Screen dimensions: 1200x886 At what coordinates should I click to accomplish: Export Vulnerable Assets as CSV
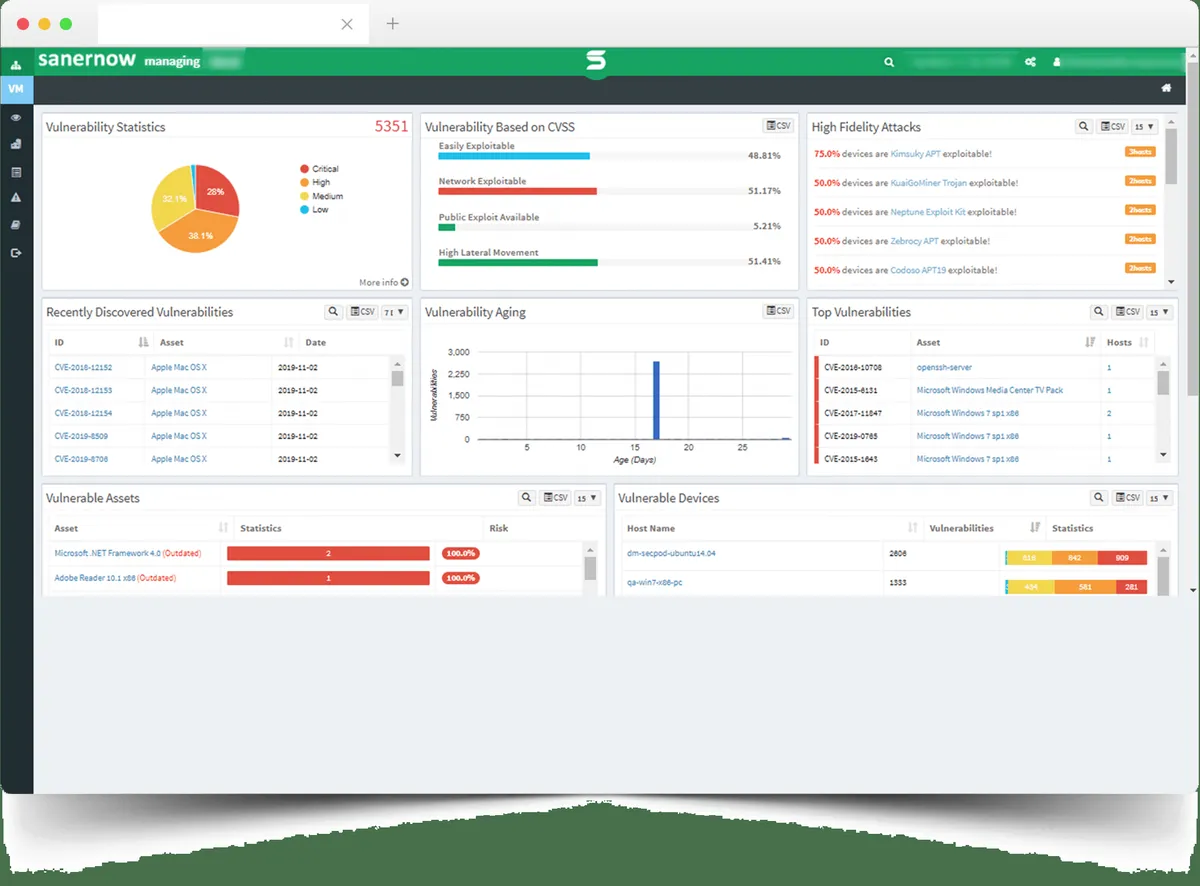point(556,498)
